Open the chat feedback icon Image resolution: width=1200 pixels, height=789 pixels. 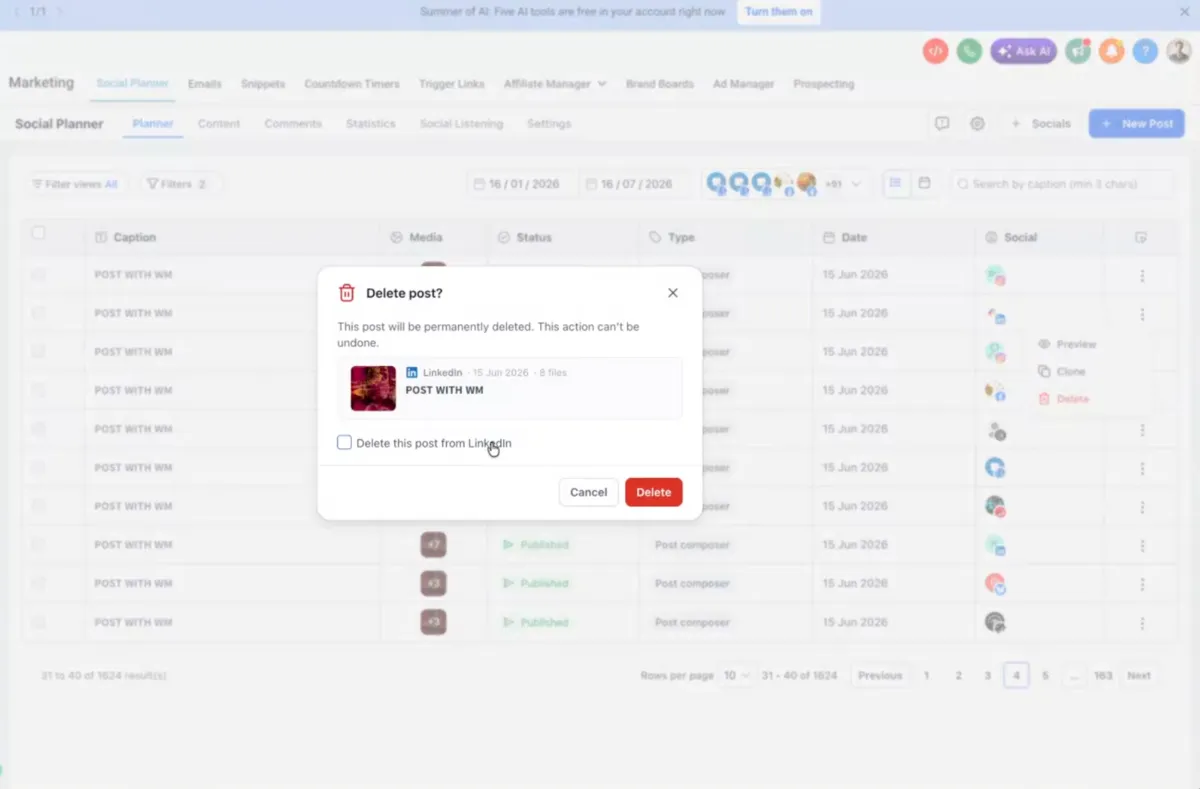pos(942,124)
